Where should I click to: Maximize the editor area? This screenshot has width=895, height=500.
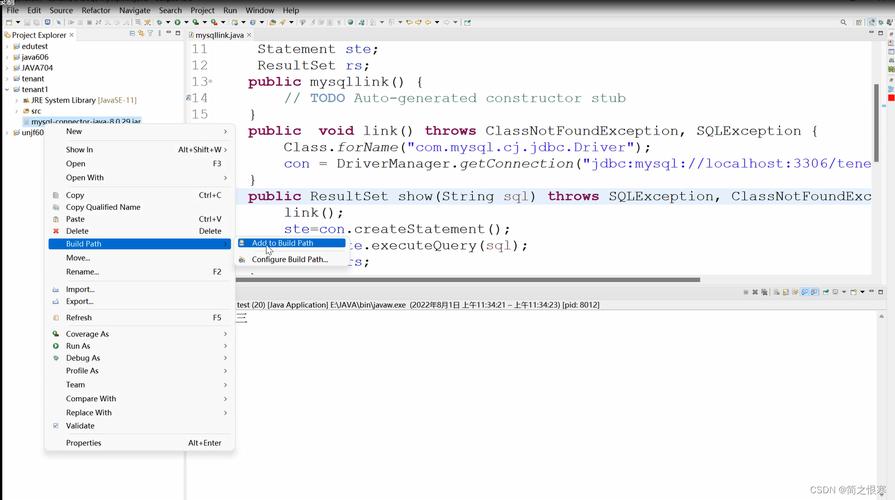[879, 34]
